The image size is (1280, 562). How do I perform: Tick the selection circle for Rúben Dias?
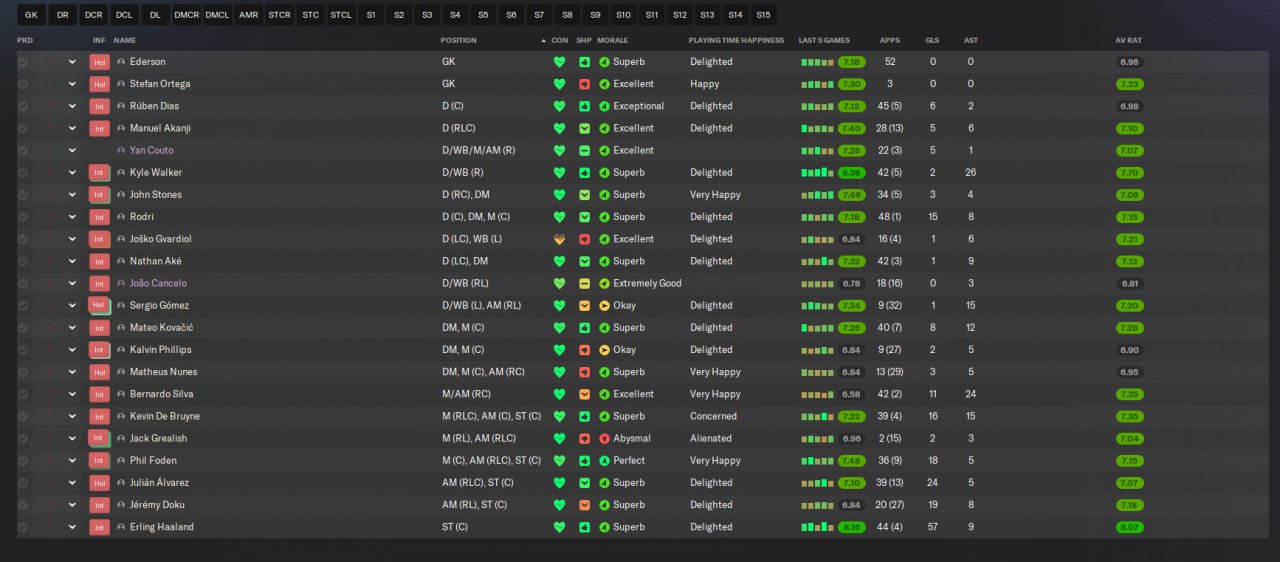tap(23, 106)
